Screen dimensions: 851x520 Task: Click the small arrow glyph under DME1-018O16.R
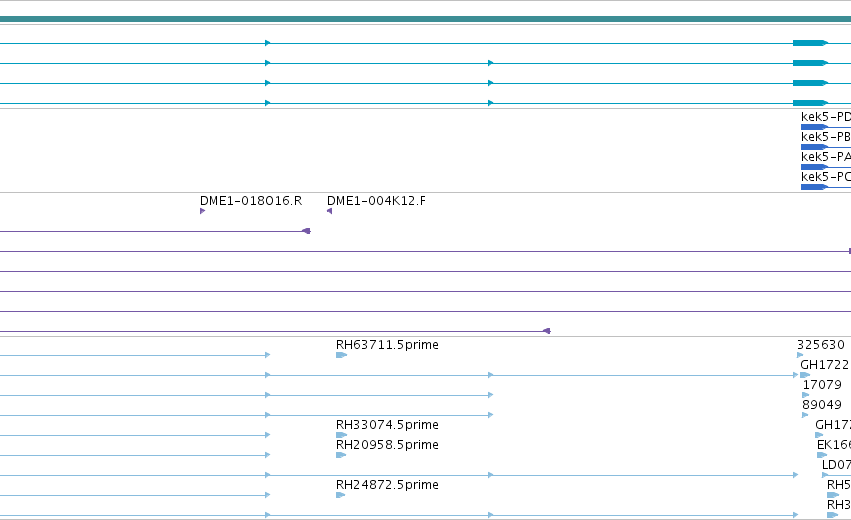pyautogui.click(x=202, y=211)
